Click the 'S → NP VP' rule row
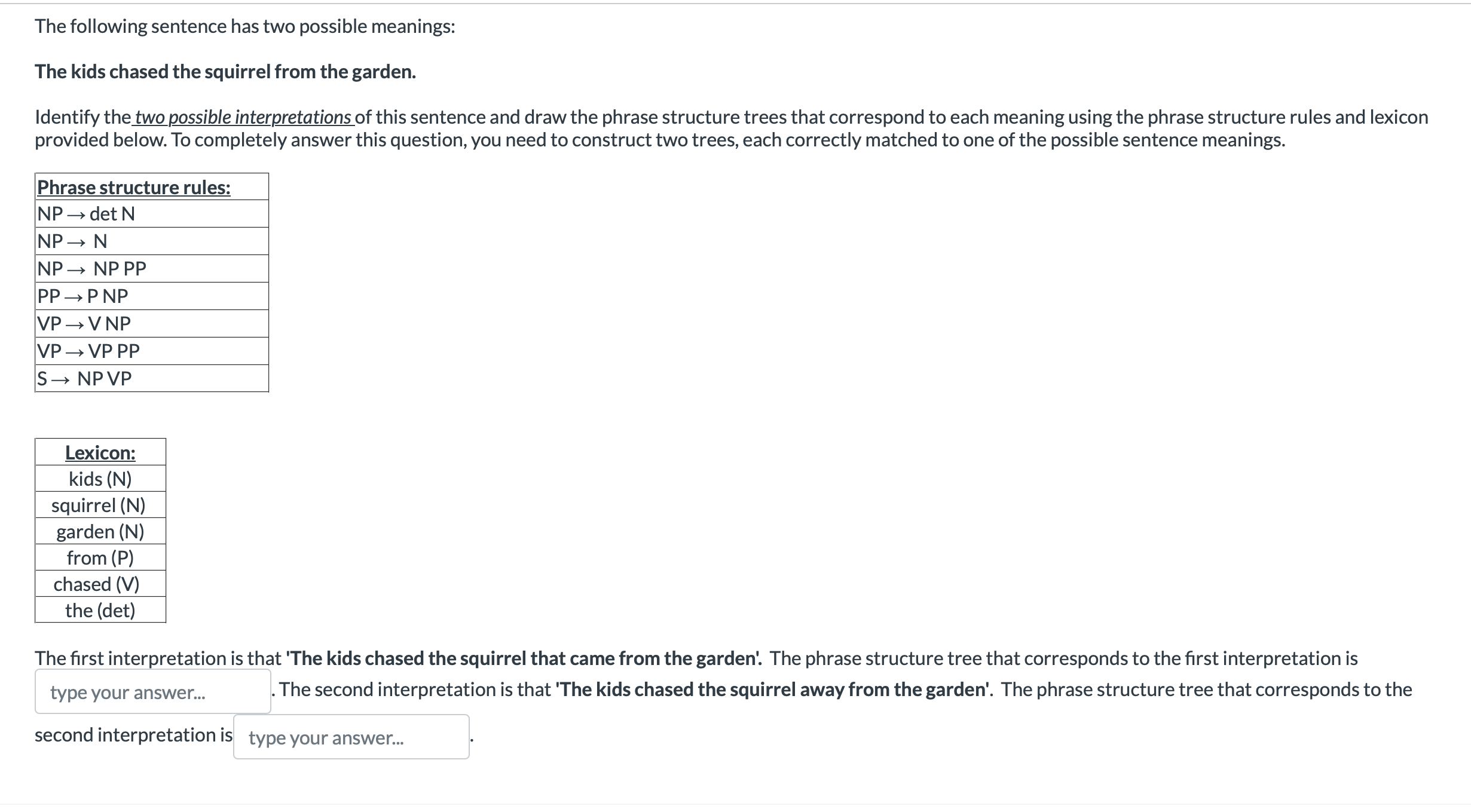This screenshot has height=812, width=1471. (x=152, y=378)
